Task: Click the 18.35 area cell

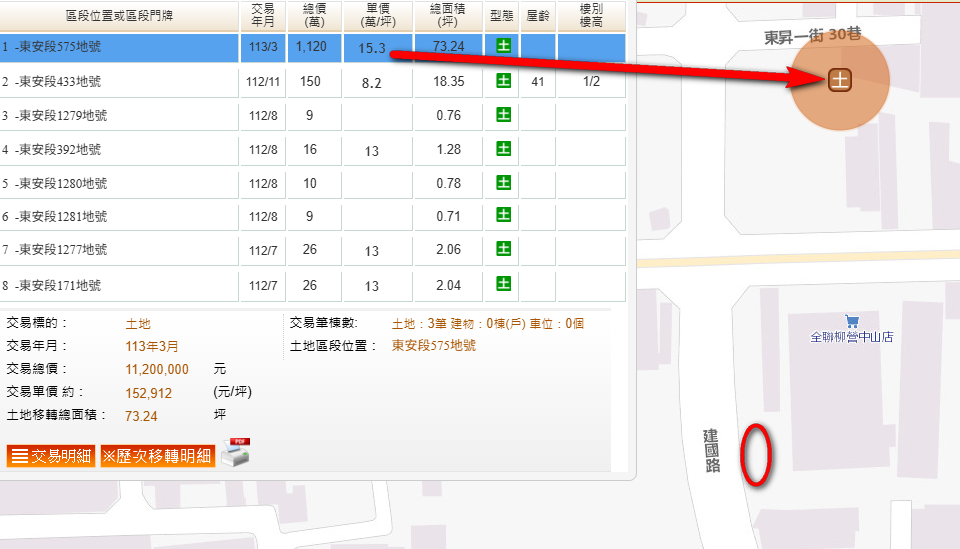Action: [448, 81]
